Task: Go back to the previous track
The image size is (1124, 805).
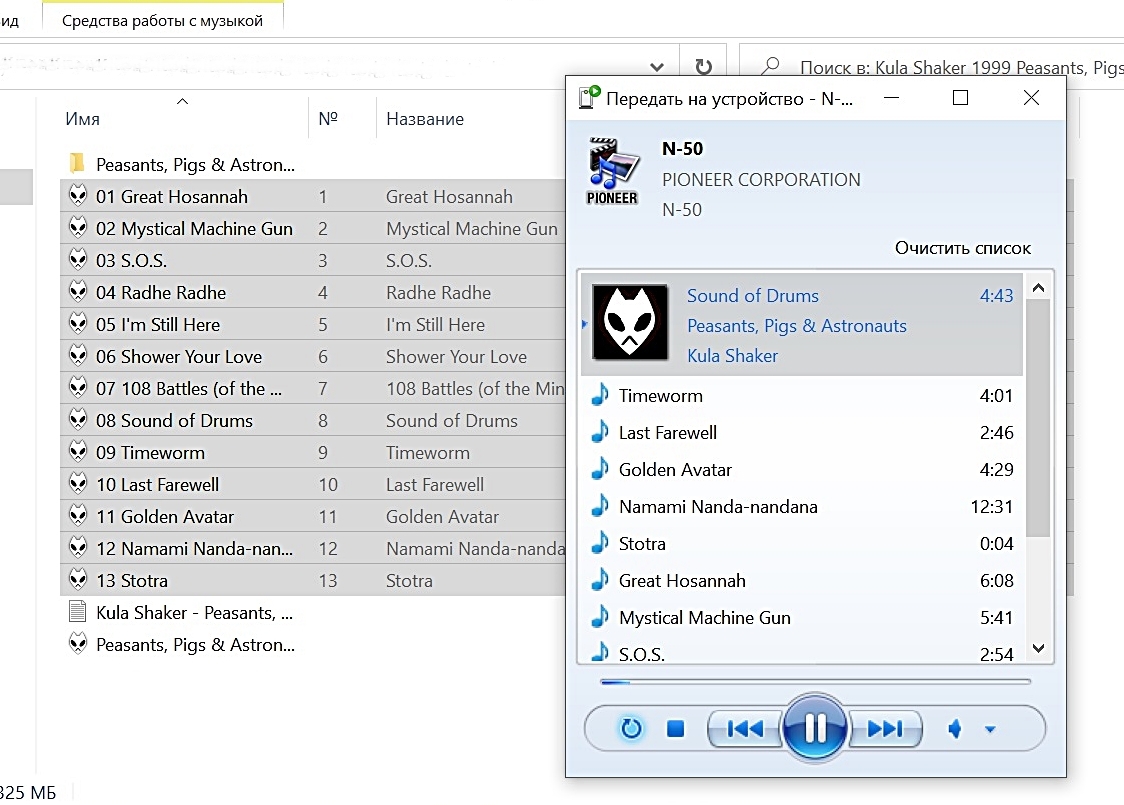Action: click(x=745, y=729)
